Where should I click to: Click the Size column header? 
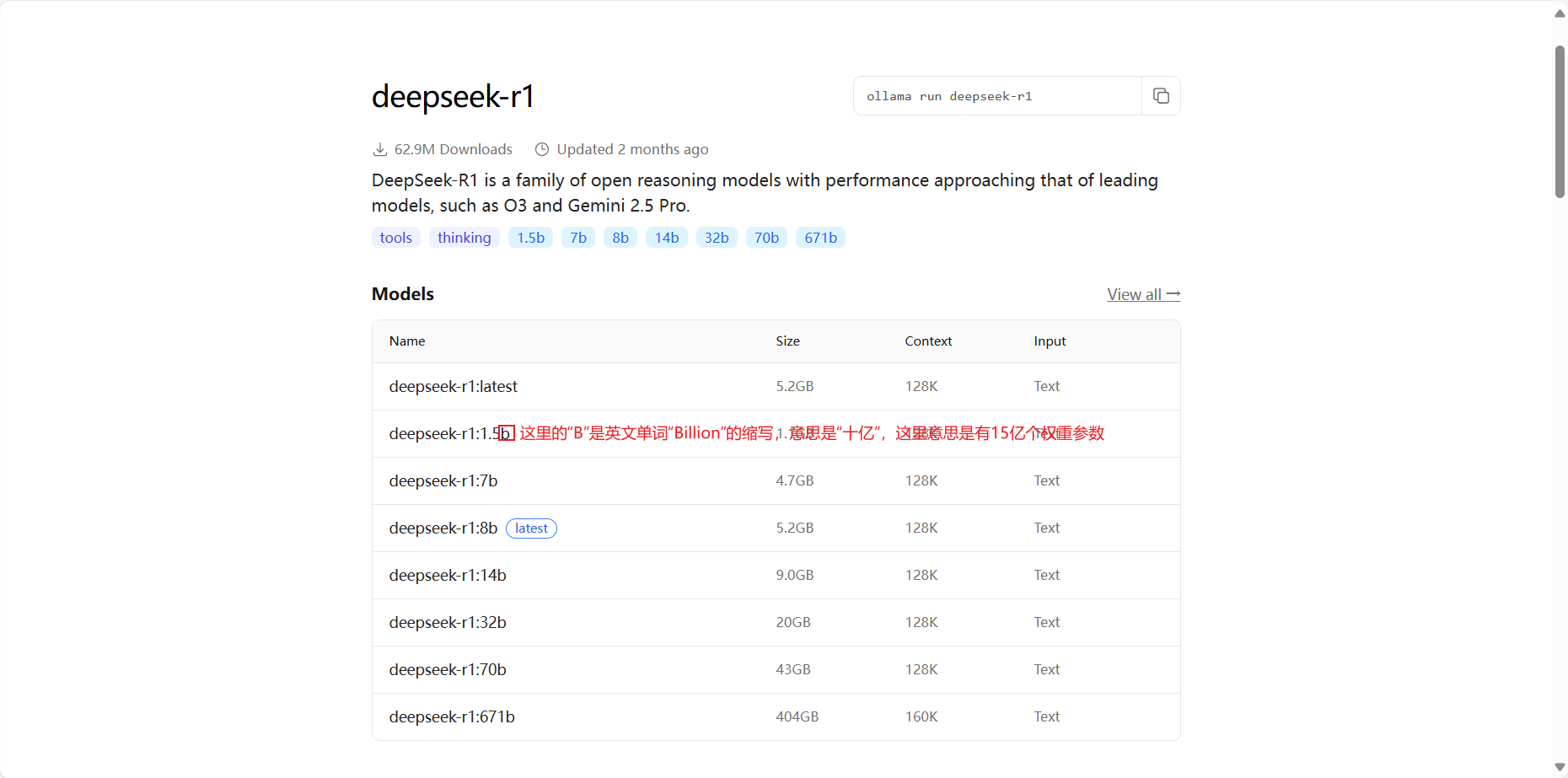coord(788,341)
